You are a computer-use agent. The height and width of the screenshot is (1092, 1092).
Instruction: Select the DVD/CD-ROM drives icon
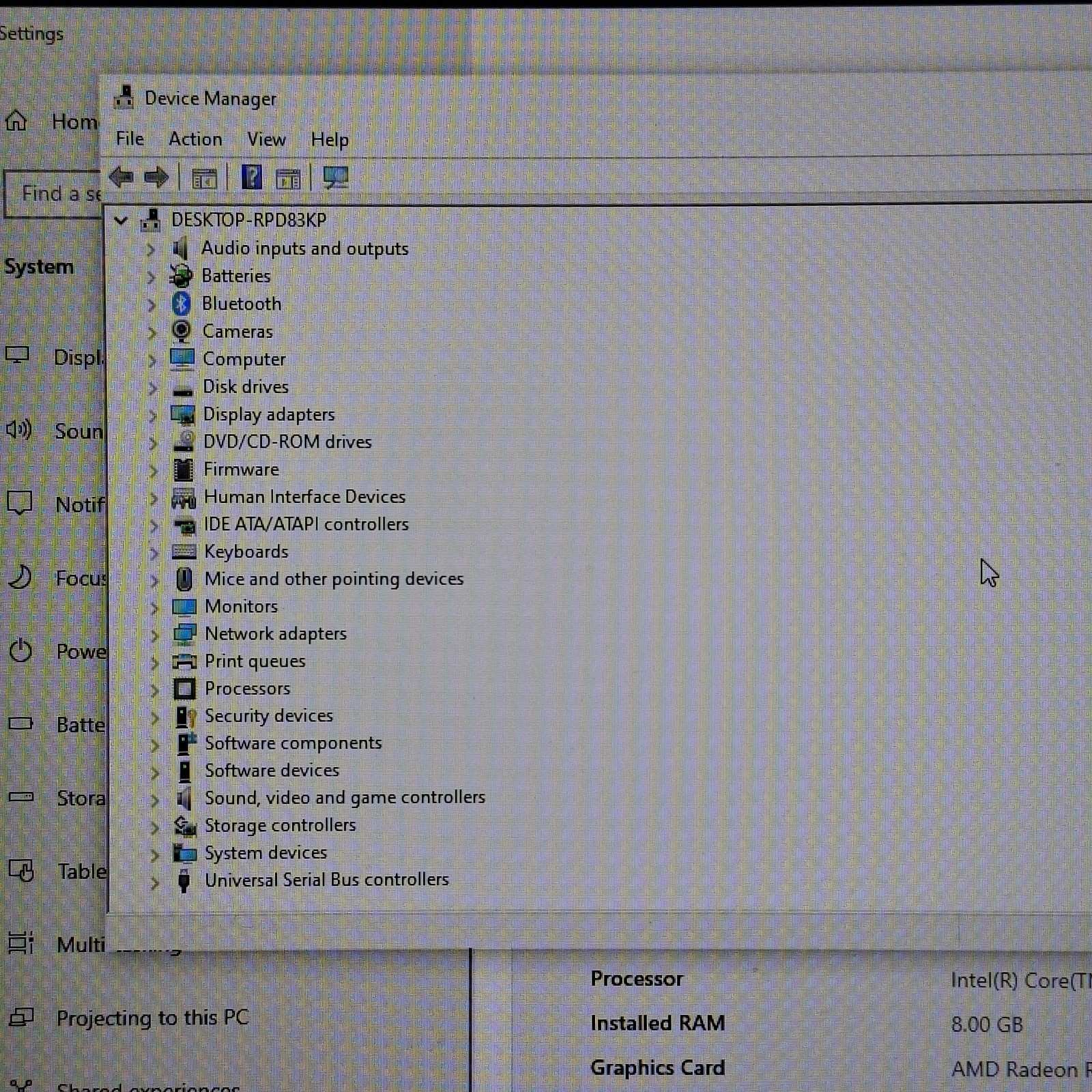pyautogui.click(x=184, y=442)
